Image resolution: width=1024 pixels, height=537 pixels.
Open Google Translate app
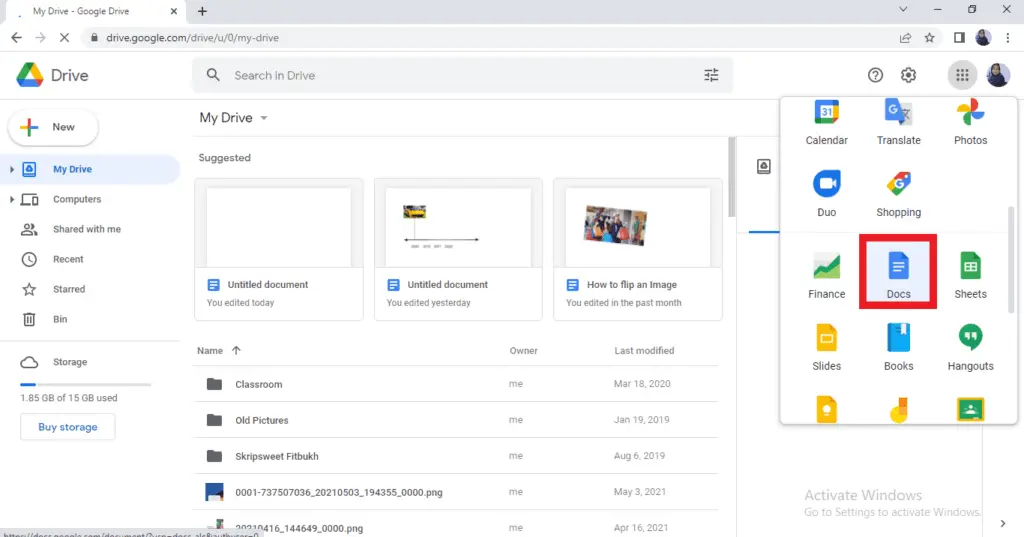[x=898, y=123]
